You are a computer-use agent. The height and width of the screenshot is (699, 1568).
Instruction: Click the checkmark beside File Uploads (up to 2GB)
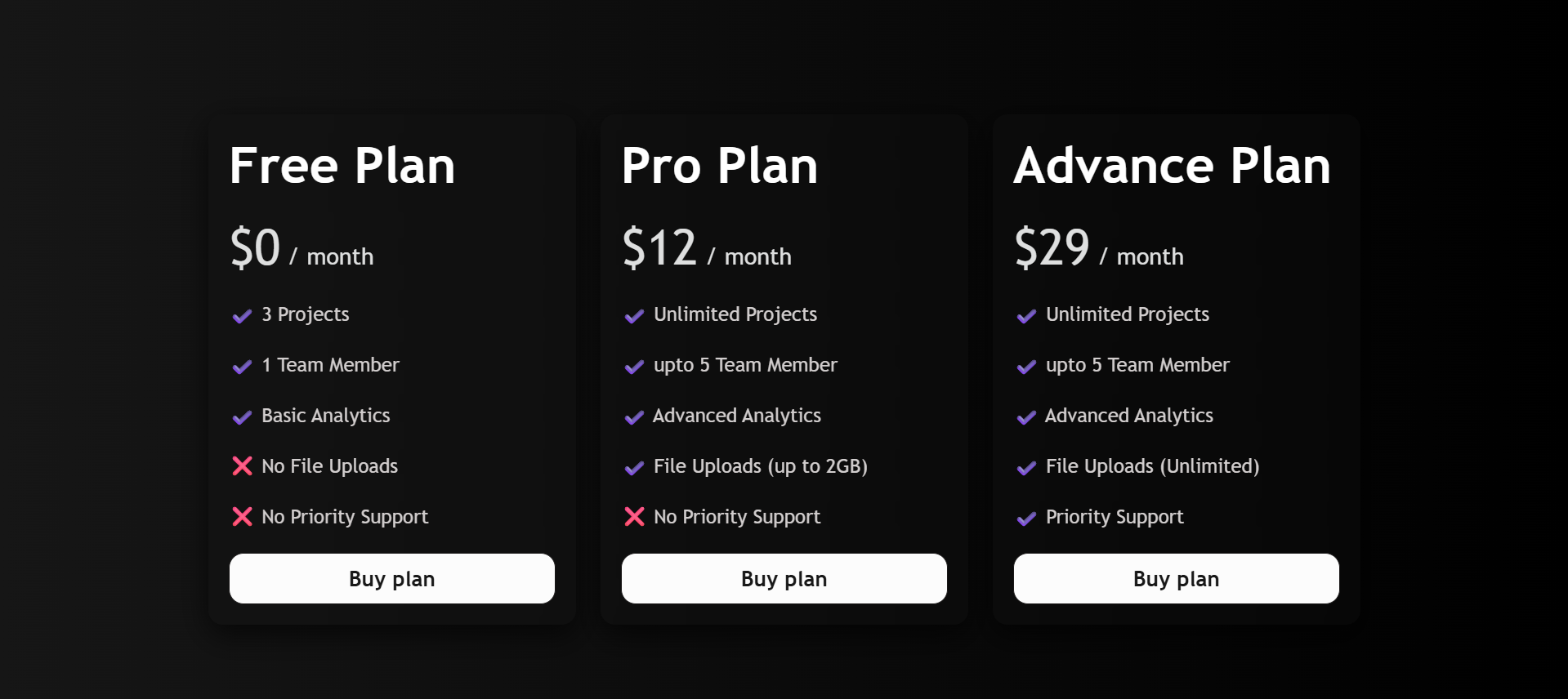coord(634,468)
